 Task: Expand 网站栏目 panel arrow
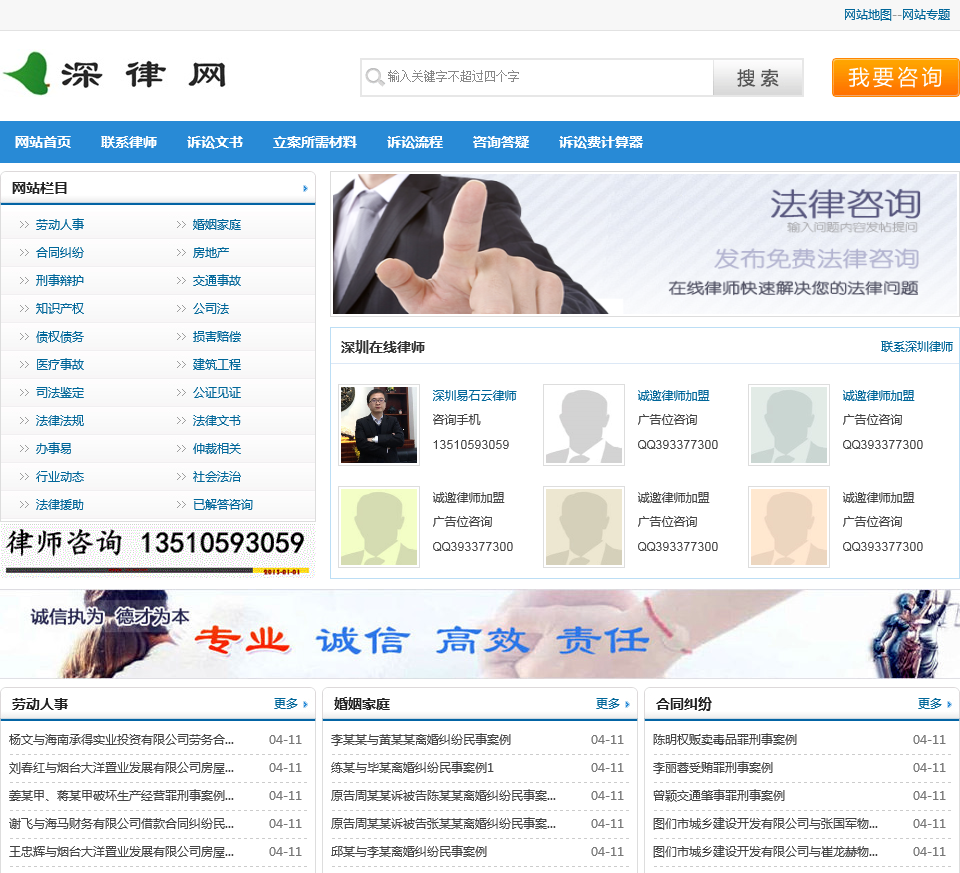(x=305, y=189)
